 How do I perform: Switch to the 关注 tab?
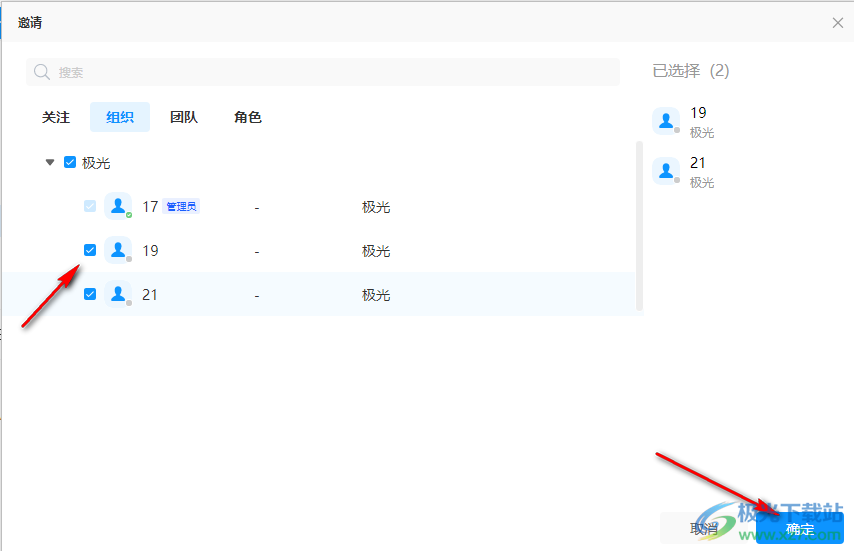[56, 117]
